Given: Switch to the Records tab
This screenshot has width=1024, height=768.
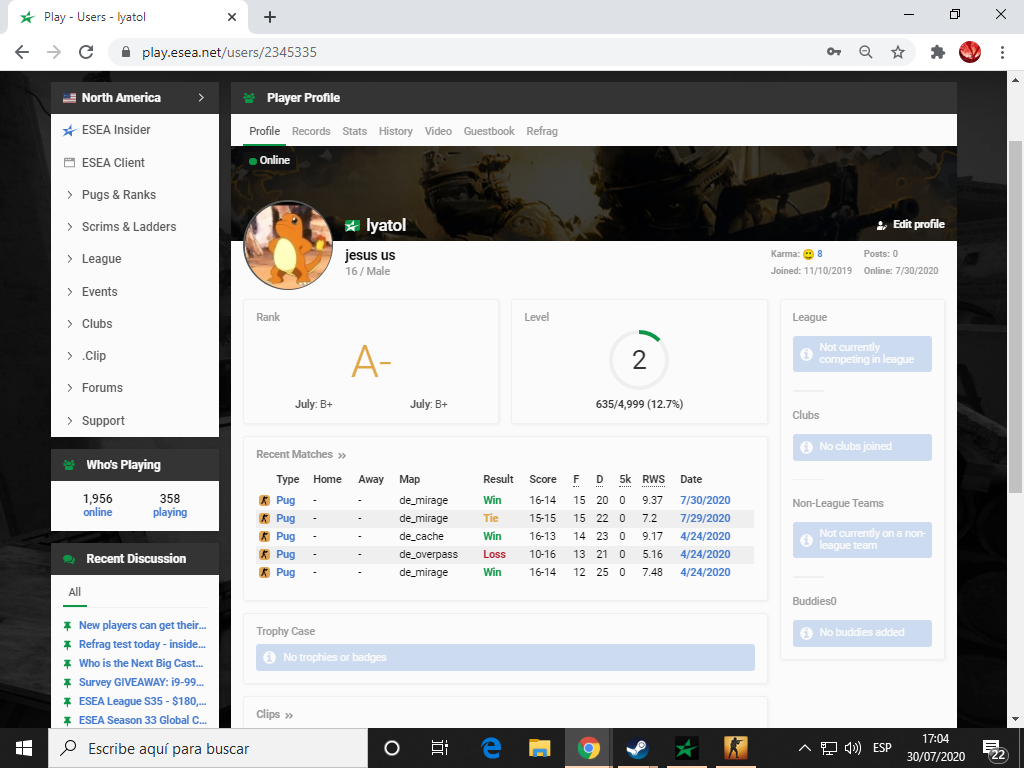Looking at the screenshot, I should tap(311, 131).
